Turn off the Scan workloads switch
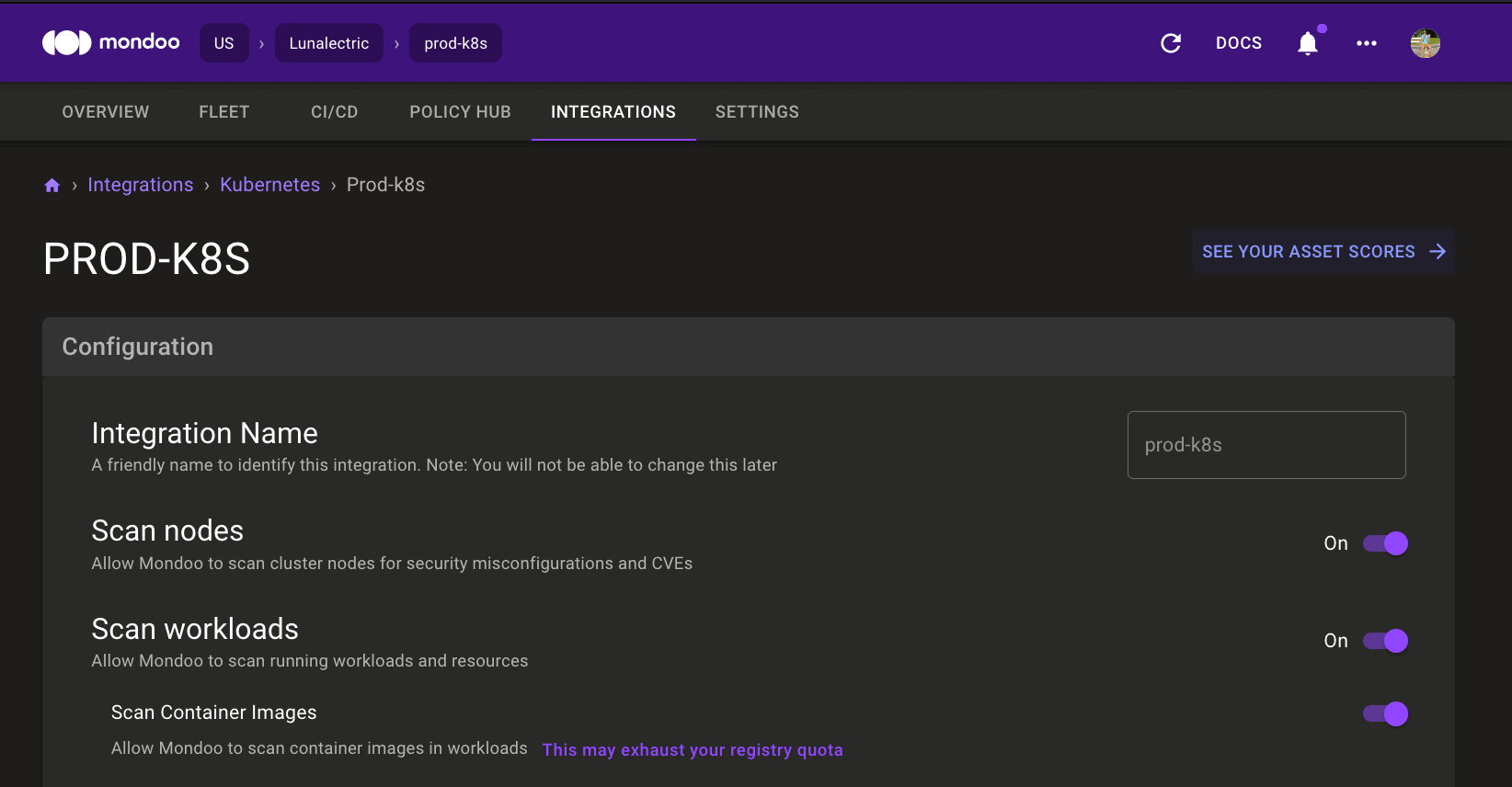Image resolution: width=1512 pixels, height=787 pixels. (x=1385, y=641)
